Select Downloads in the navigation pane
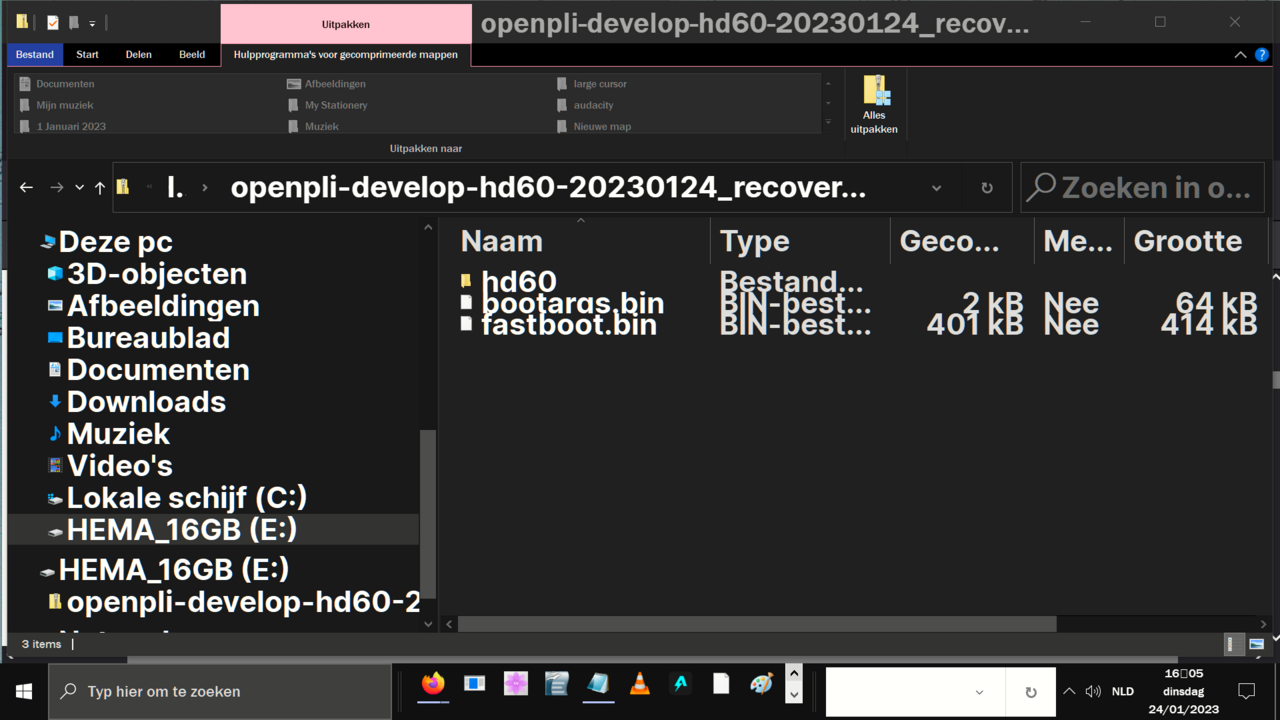This screenshot has width=1280, height=720. [x=146, y=402]
